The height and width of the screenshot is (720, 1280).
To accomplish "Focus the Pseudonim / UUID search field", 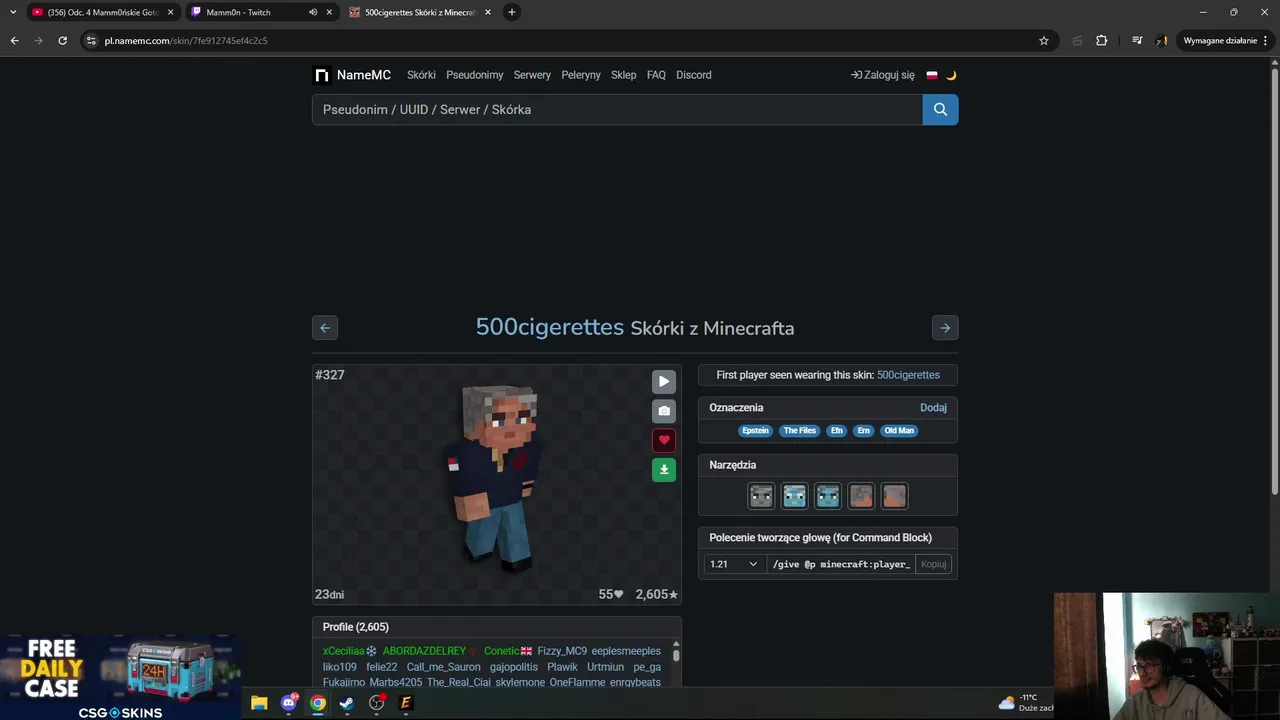I will coord(617,109).
